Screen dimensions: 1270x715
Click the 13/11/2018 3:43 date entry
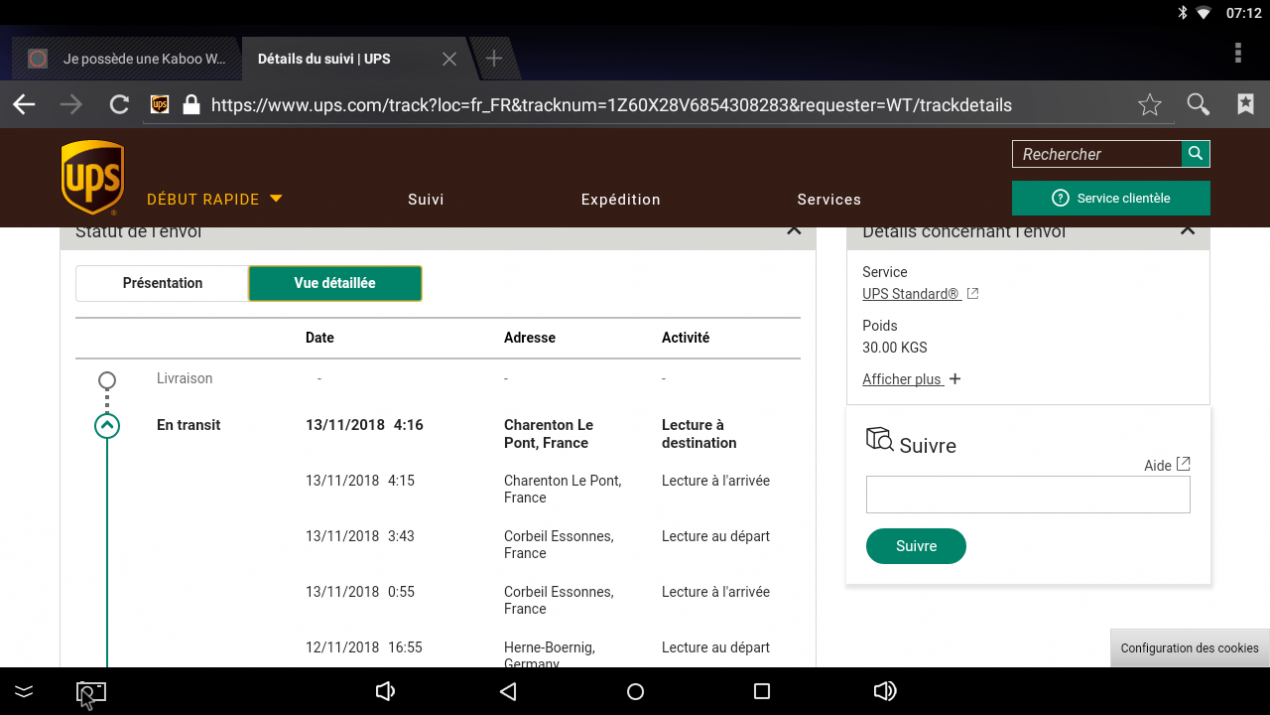[360, 536]
